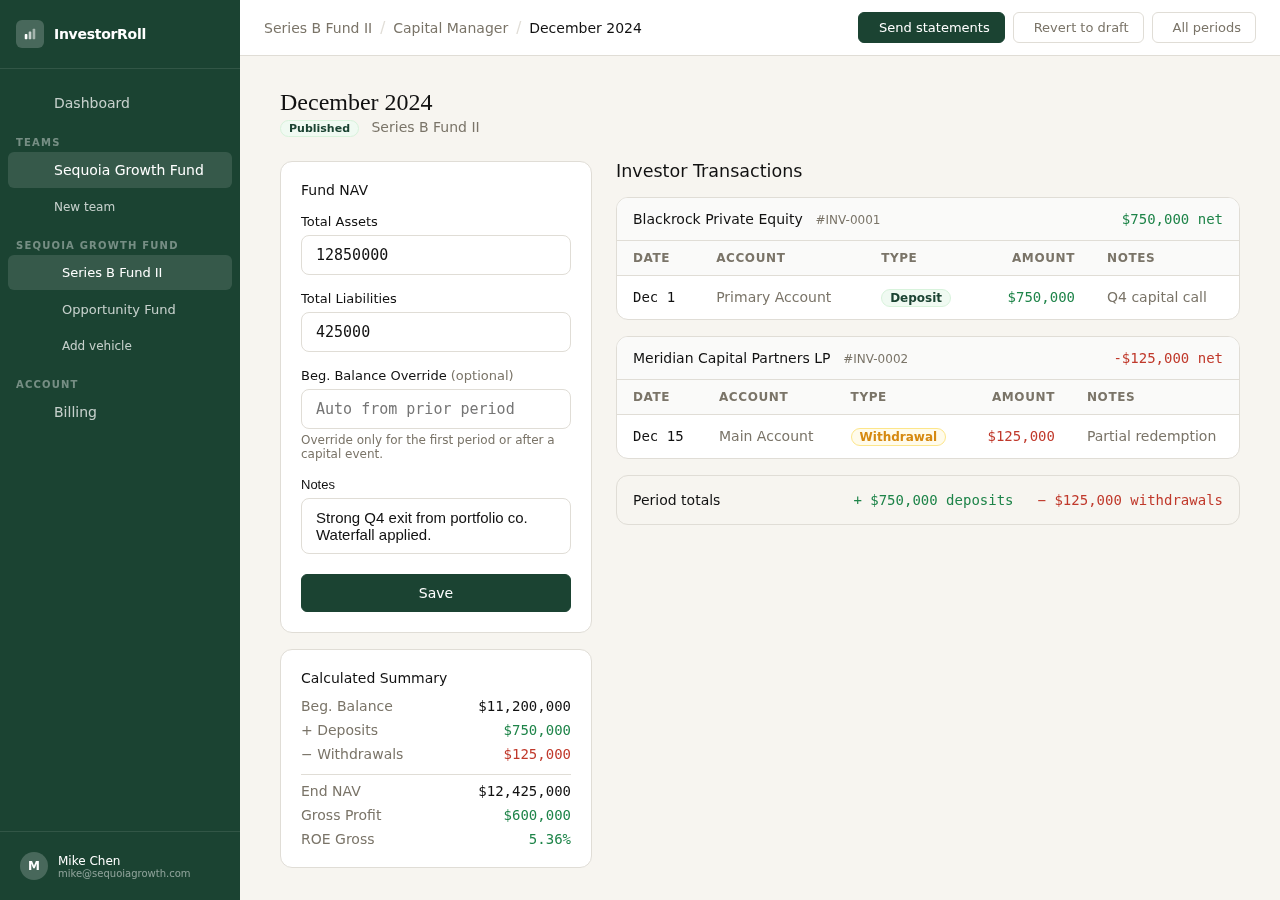
Task: Click the Beg. Balance Override field
Action: point(435,408)
